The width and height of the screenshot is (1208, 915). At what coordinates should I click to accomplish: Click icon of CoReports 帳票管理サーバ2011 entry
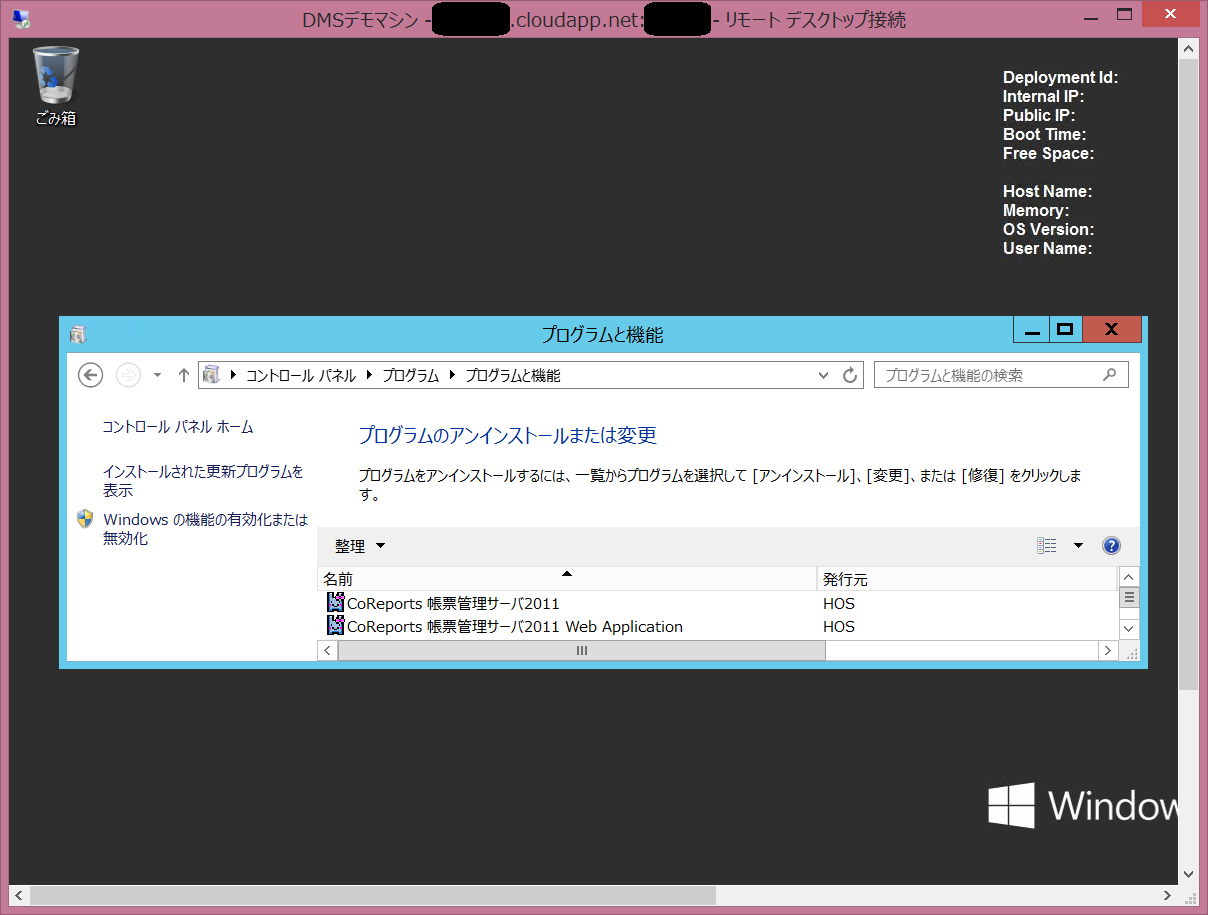tap(335, 603)
